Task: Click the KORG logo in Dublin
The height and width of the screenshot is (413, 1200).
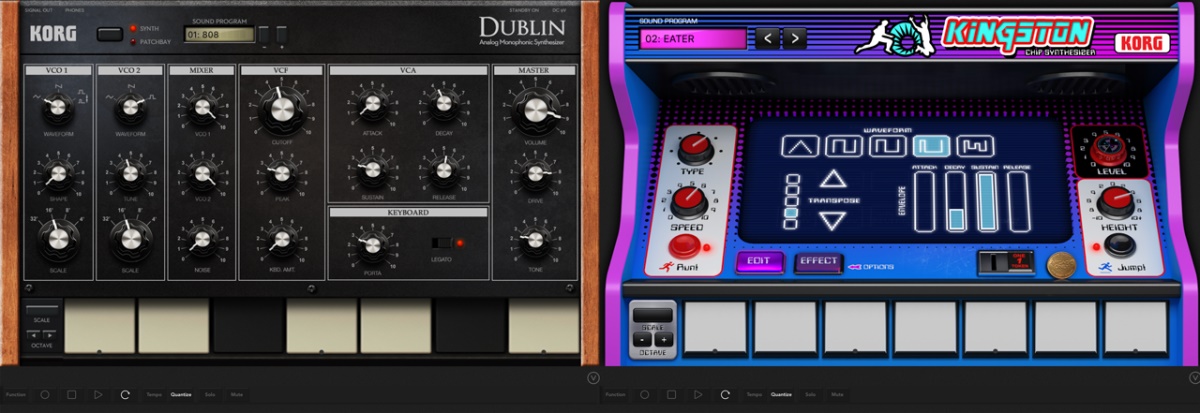Action: coord(52,33)
